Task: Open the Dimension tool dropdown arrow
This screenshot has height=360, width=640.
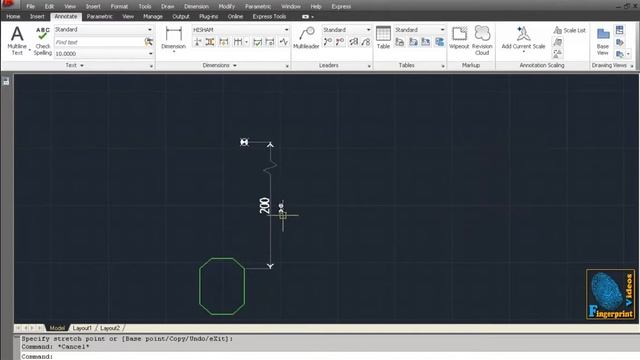Action: (x=173, y=52)
